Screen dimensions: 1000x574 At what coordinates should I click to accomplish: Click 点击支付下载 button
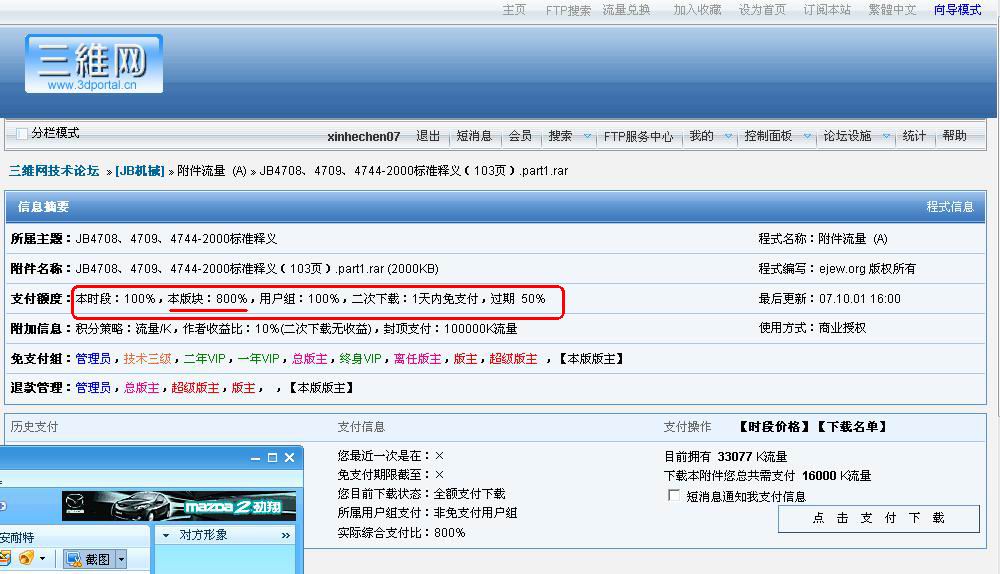(x=878, y=519)
